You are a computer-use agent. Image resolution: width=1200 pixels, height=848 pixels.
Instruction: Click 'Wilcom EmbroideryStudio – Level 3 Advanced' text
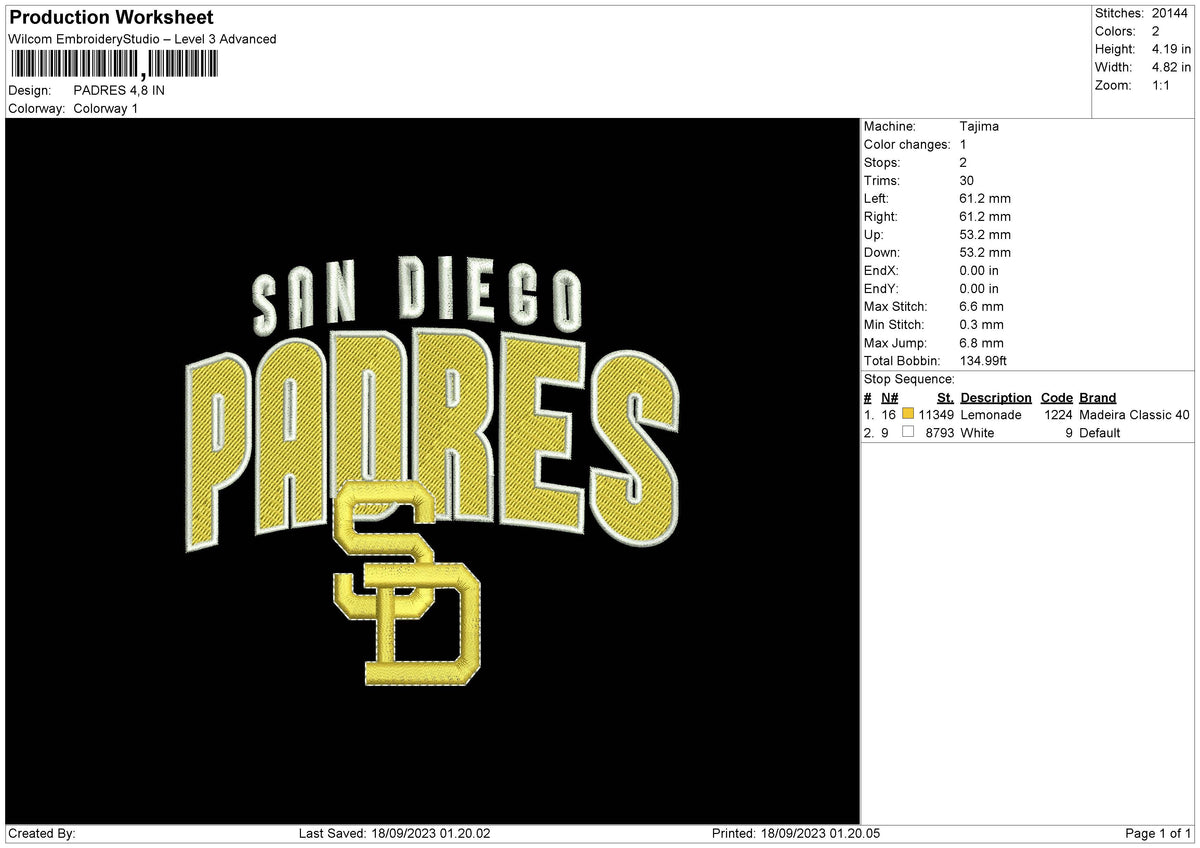point(142,39)
